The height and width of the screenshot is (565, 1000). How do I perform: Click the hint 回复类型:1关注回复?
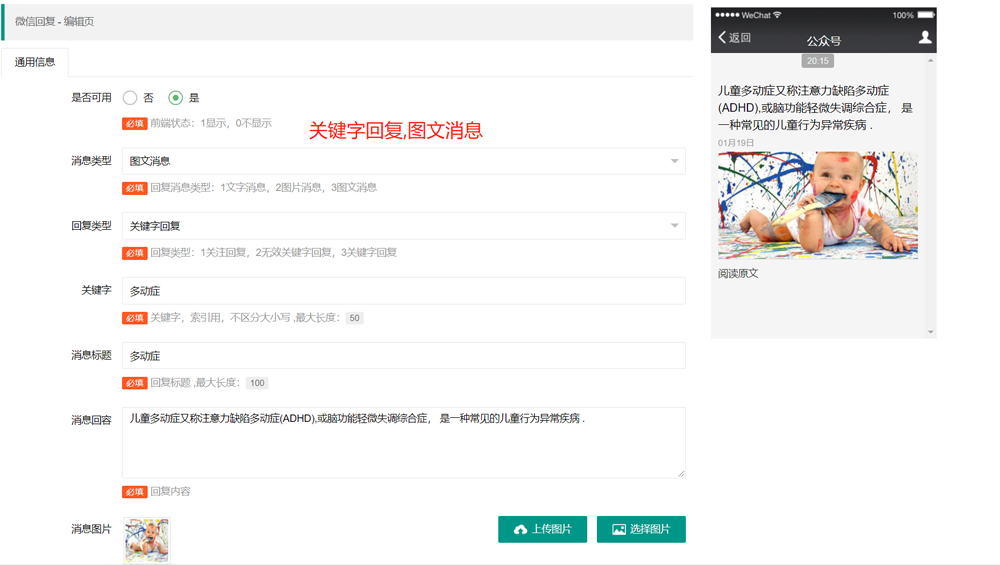[x=274, y=253]
